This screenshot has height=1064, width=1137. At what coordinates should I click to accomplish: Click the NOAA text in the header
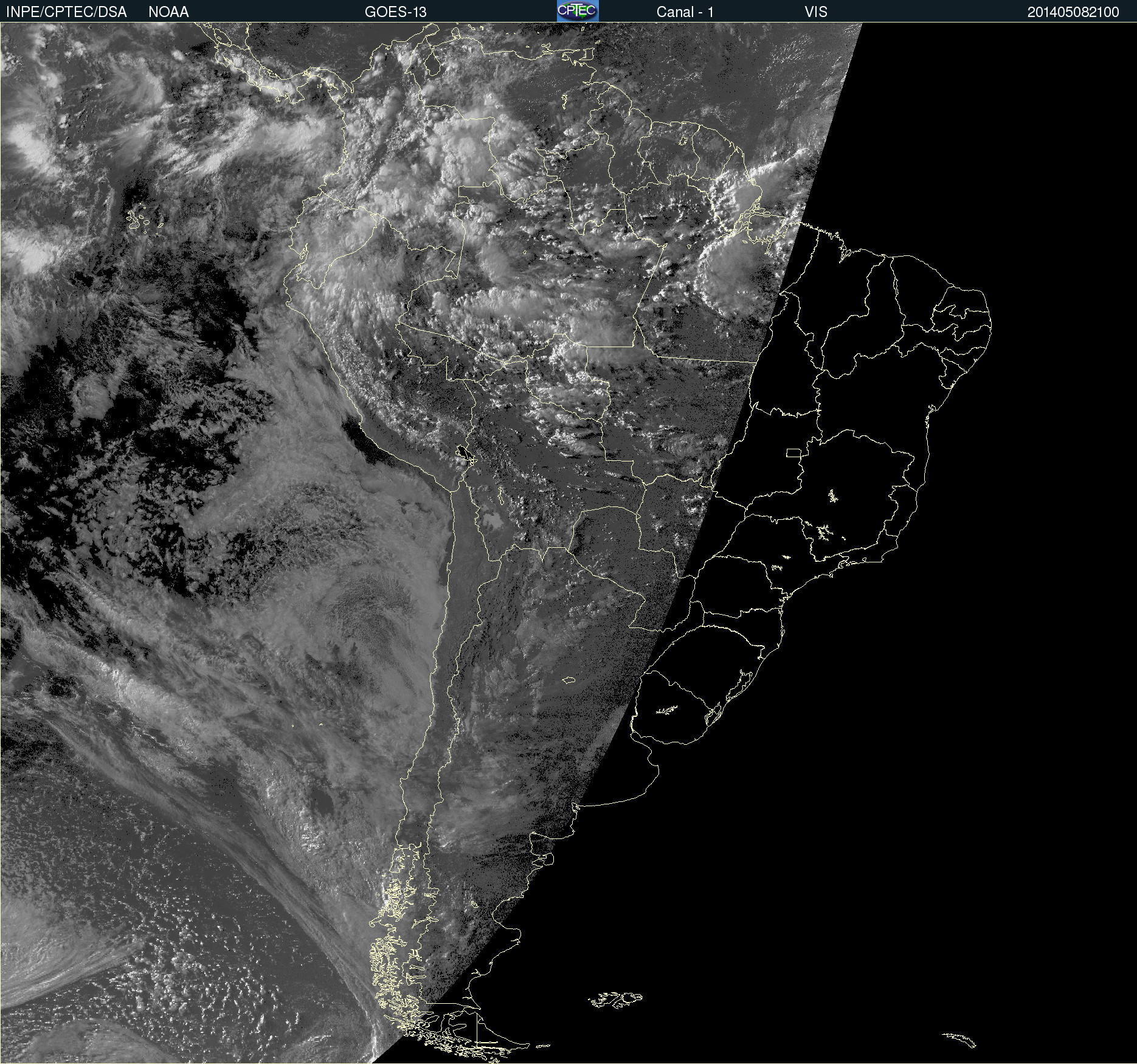tap(168, 12)
